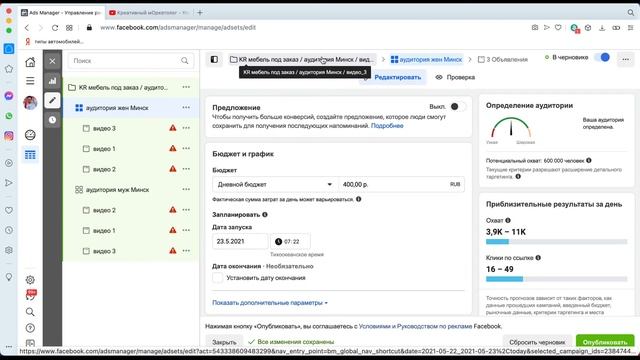Open the Дневной бюджет dropdown

[275, 184]
